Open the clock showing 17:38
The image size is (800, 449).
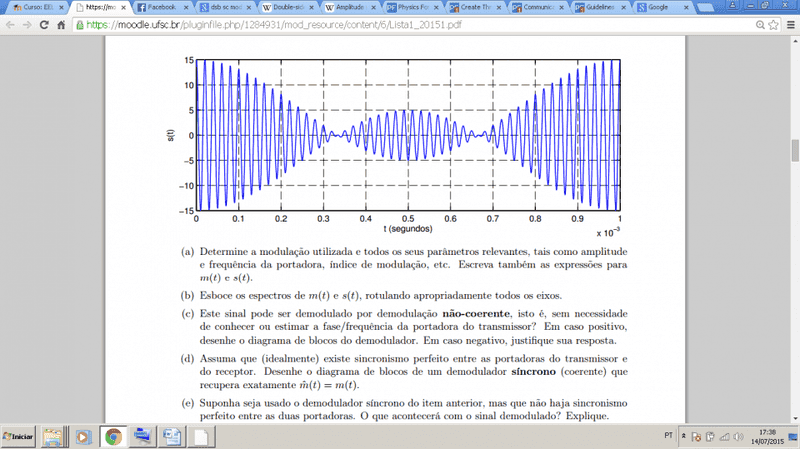[768, 437]
